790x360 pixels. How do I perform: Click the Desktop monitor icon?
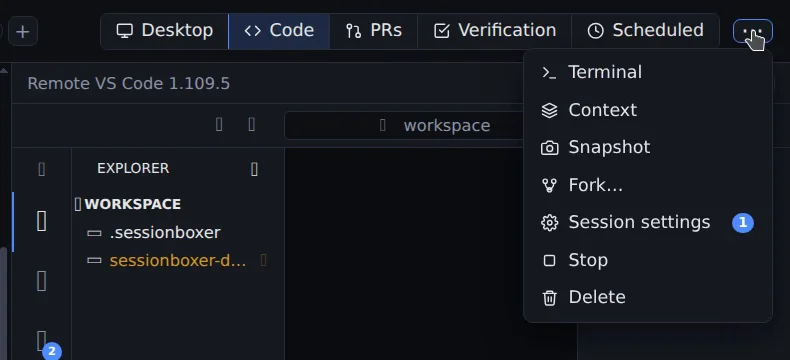124,31
